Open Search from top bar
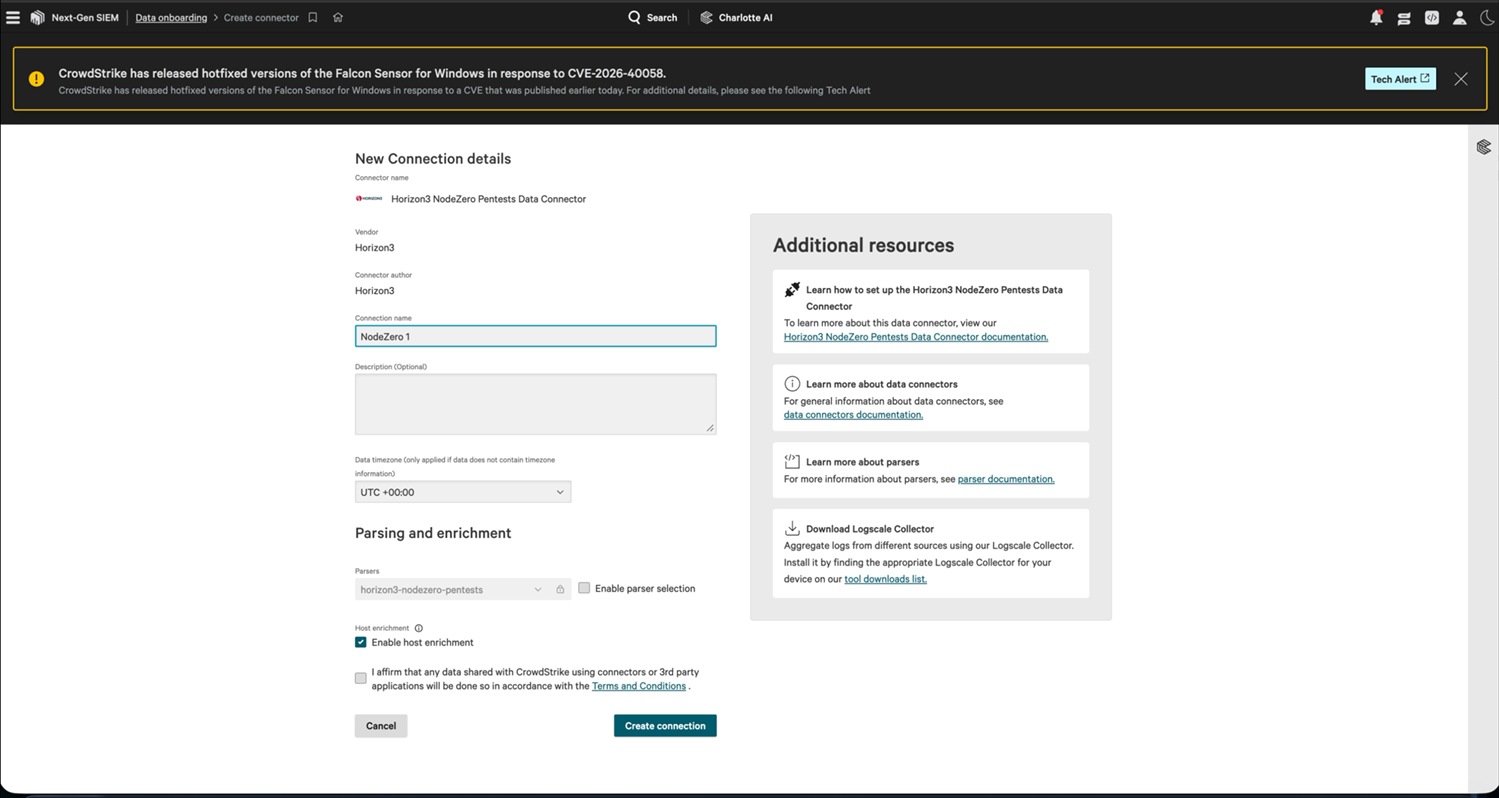 point(652,18)
